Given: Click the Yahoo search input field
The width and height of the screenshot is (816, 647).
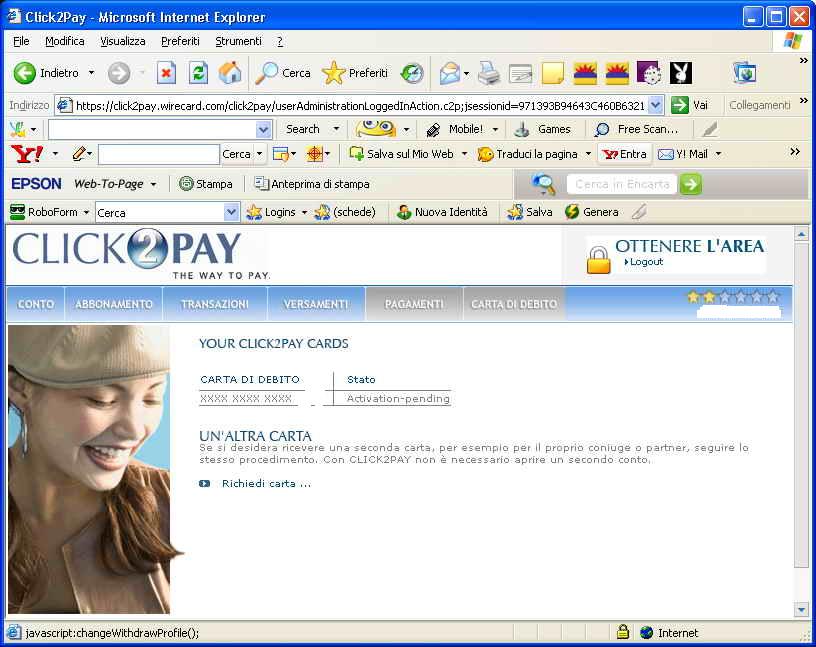Looking at the screenshot, I should pos(159,154).
